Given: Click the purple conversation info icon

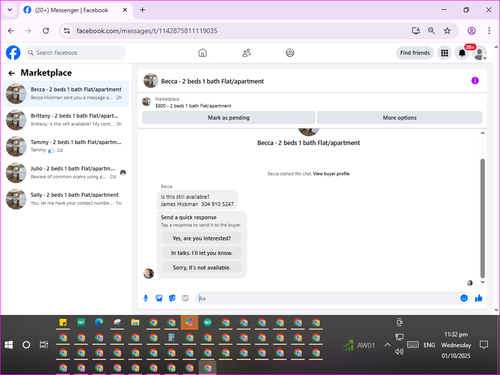Looking at the screenshot, I should [x=475, y=81].
